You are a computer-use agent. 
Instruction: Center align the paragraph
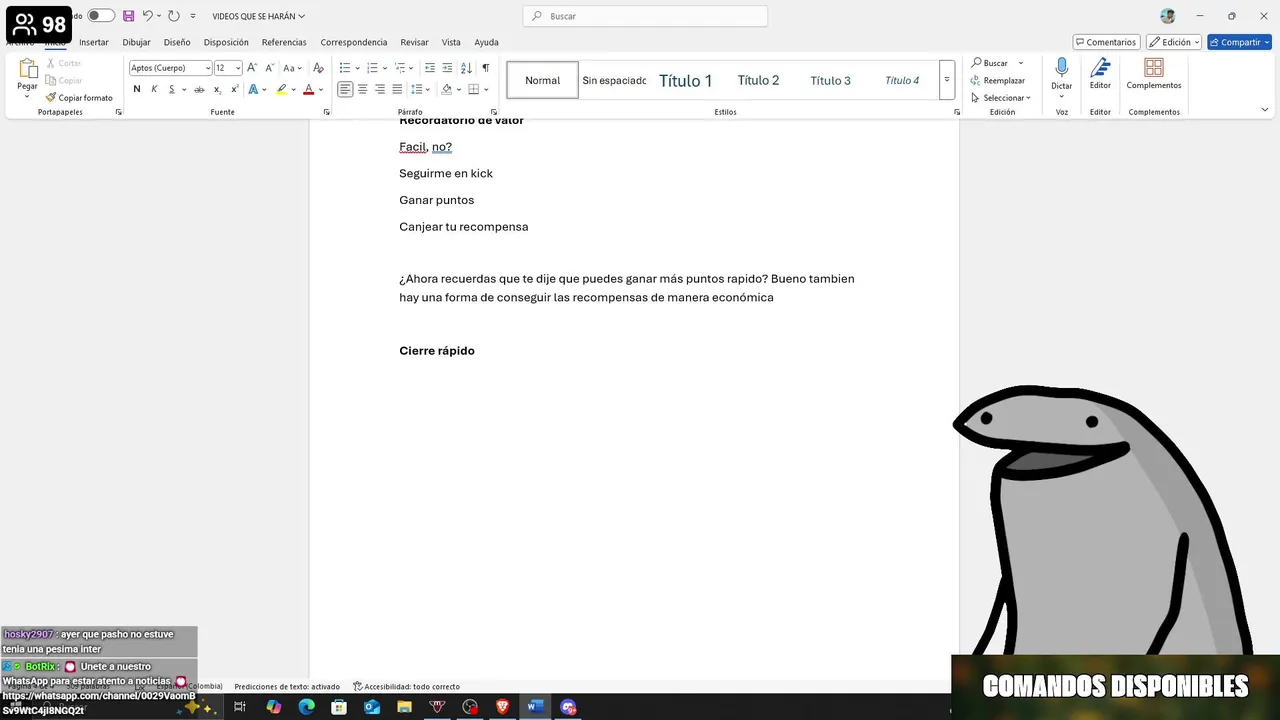tap(362, 89)
